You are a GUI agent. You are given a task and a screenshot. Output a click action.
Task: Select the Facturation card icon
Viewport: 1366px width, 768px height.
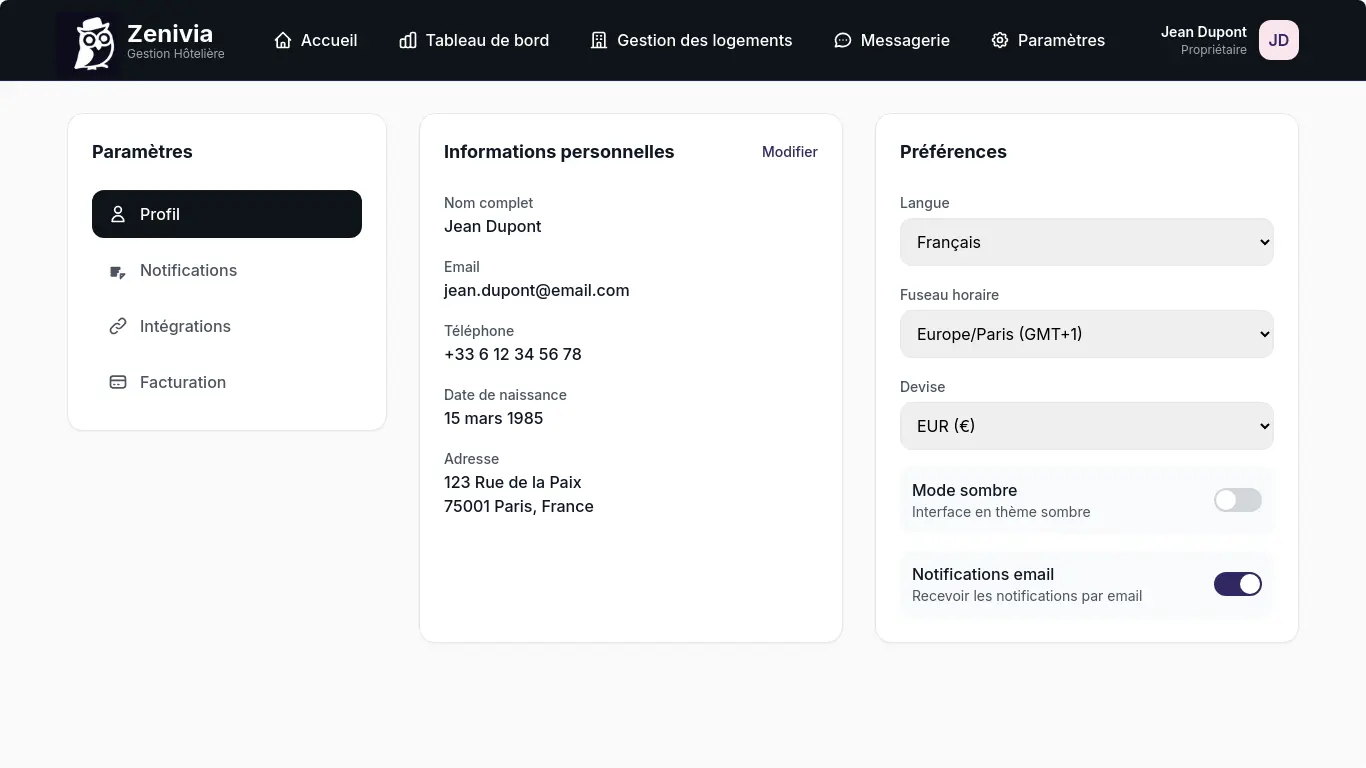117,382
